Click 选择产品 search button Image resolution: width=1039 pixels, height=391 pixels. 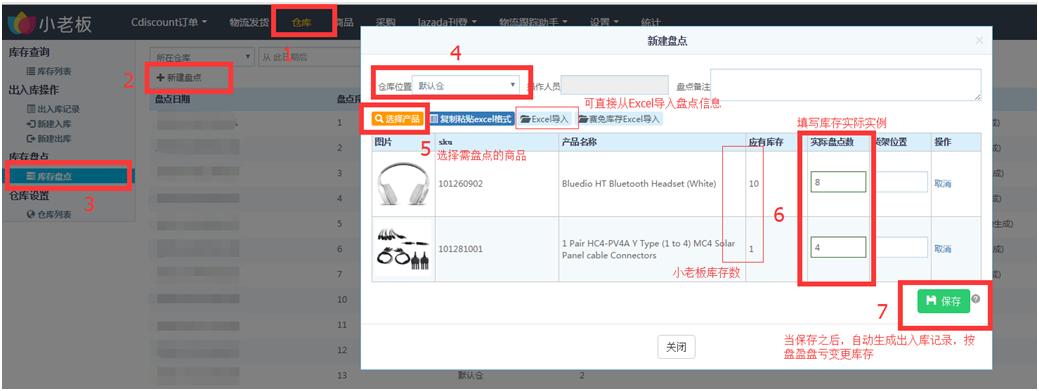[x=397, y=119]
